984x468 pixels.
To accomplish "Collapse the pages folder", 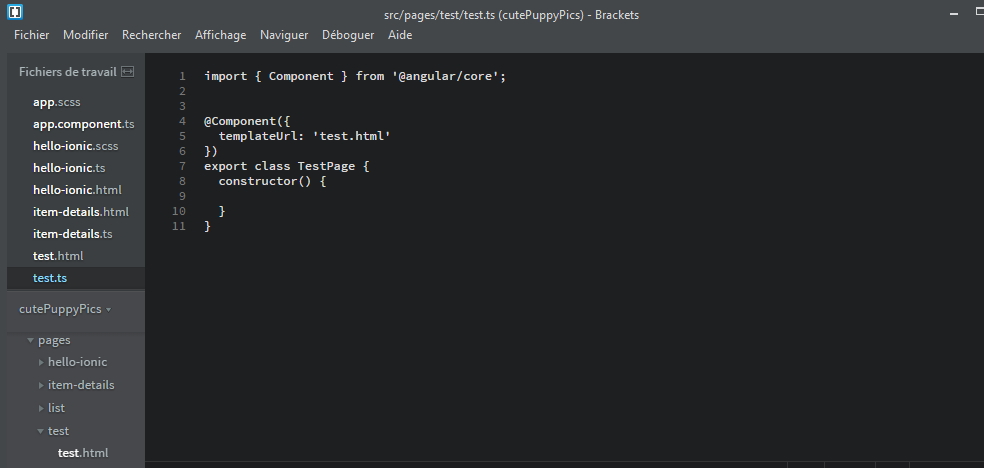I will pyautogui.click(x=30, y=341).
